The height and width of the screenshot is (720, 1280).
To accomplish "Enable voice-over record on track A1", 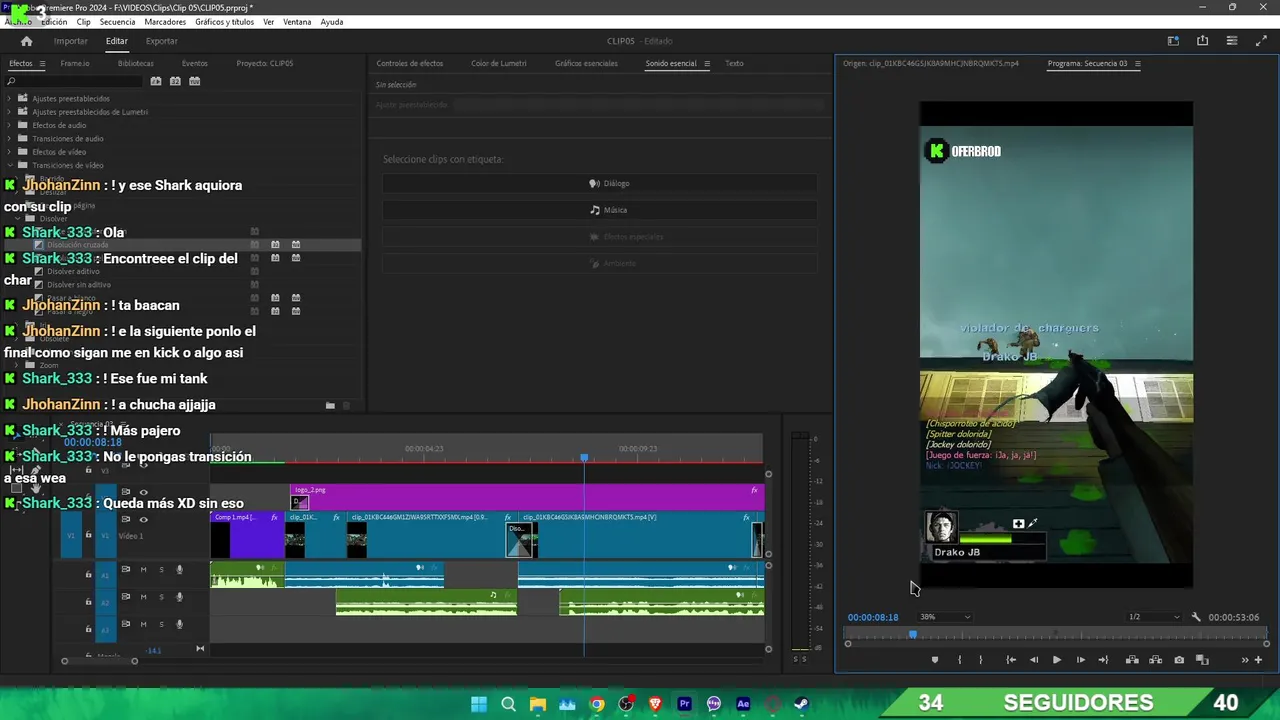I will 180,570.
